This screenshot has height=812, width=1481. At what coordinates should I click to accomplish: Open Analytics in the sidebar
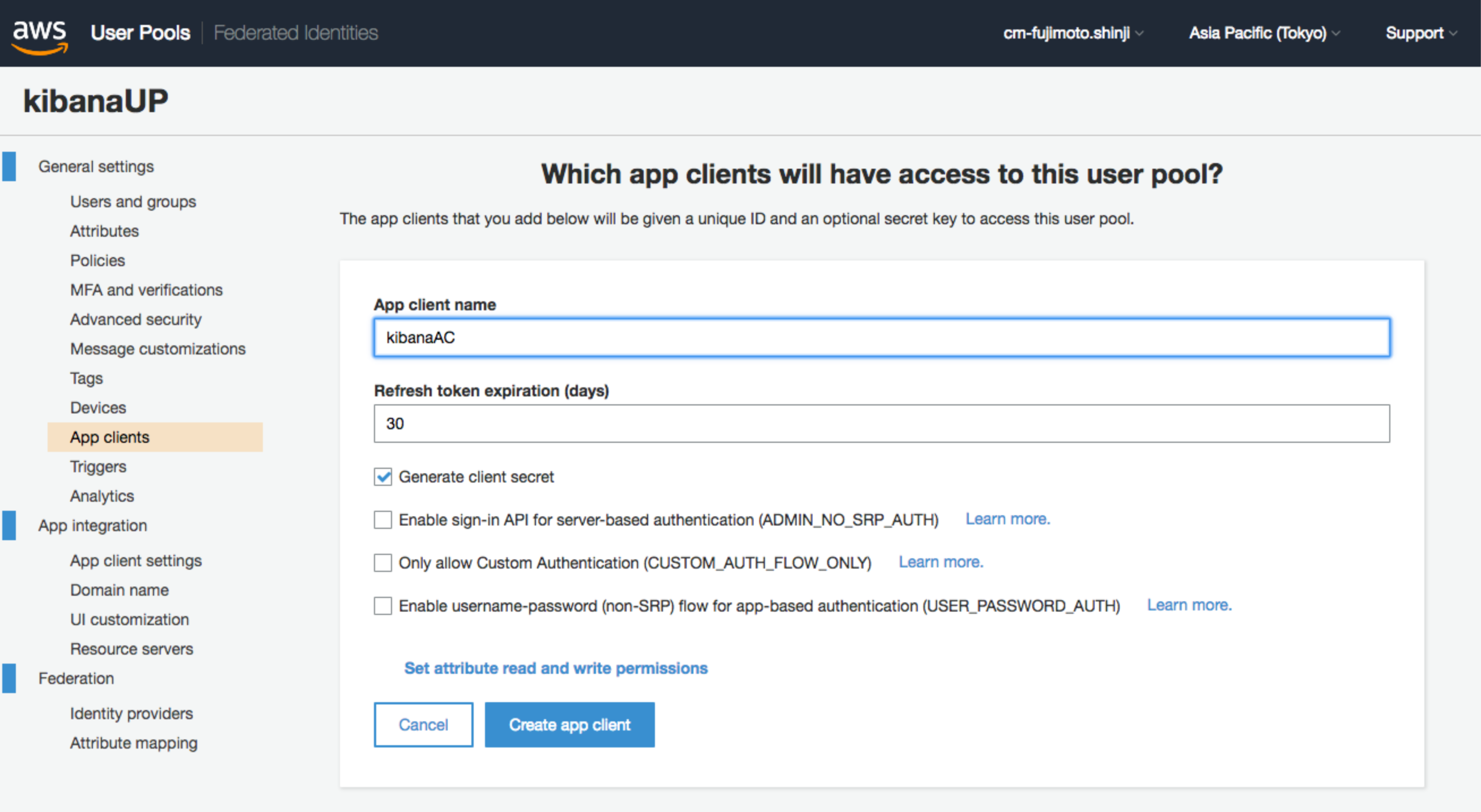102,496
